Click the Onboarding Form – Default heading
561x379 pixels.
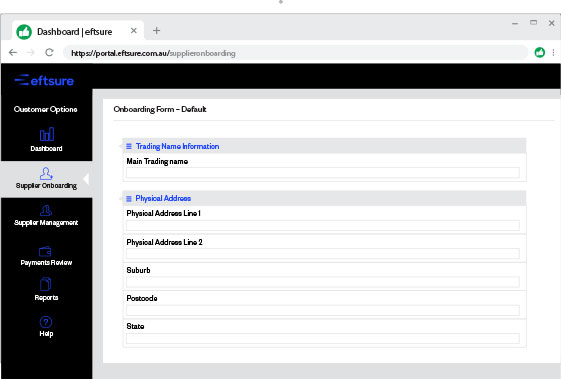click(x=160, y=109)
